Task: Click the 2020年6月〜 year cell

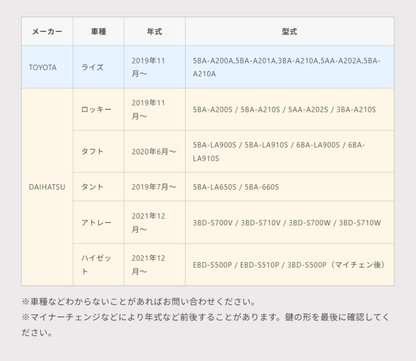Action: pos(154,152)
